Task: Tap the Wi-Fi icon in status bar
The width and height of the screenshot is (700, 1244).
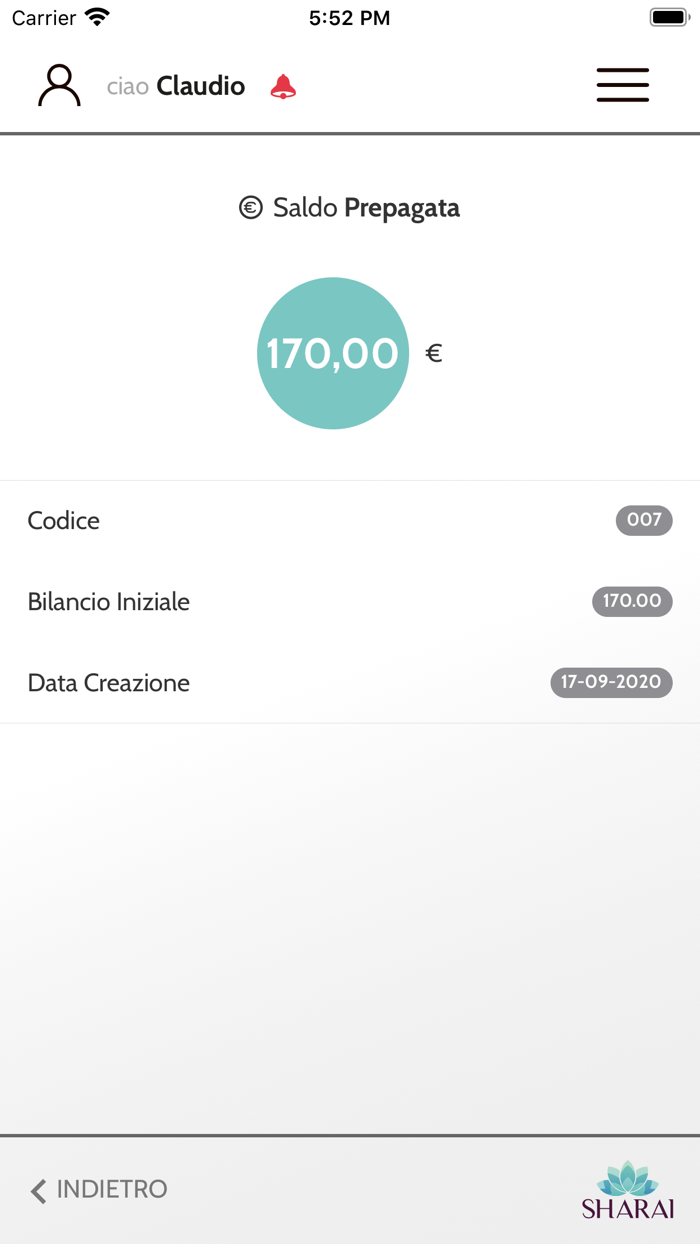Action: pyautogui.click(x=97, y=18)
